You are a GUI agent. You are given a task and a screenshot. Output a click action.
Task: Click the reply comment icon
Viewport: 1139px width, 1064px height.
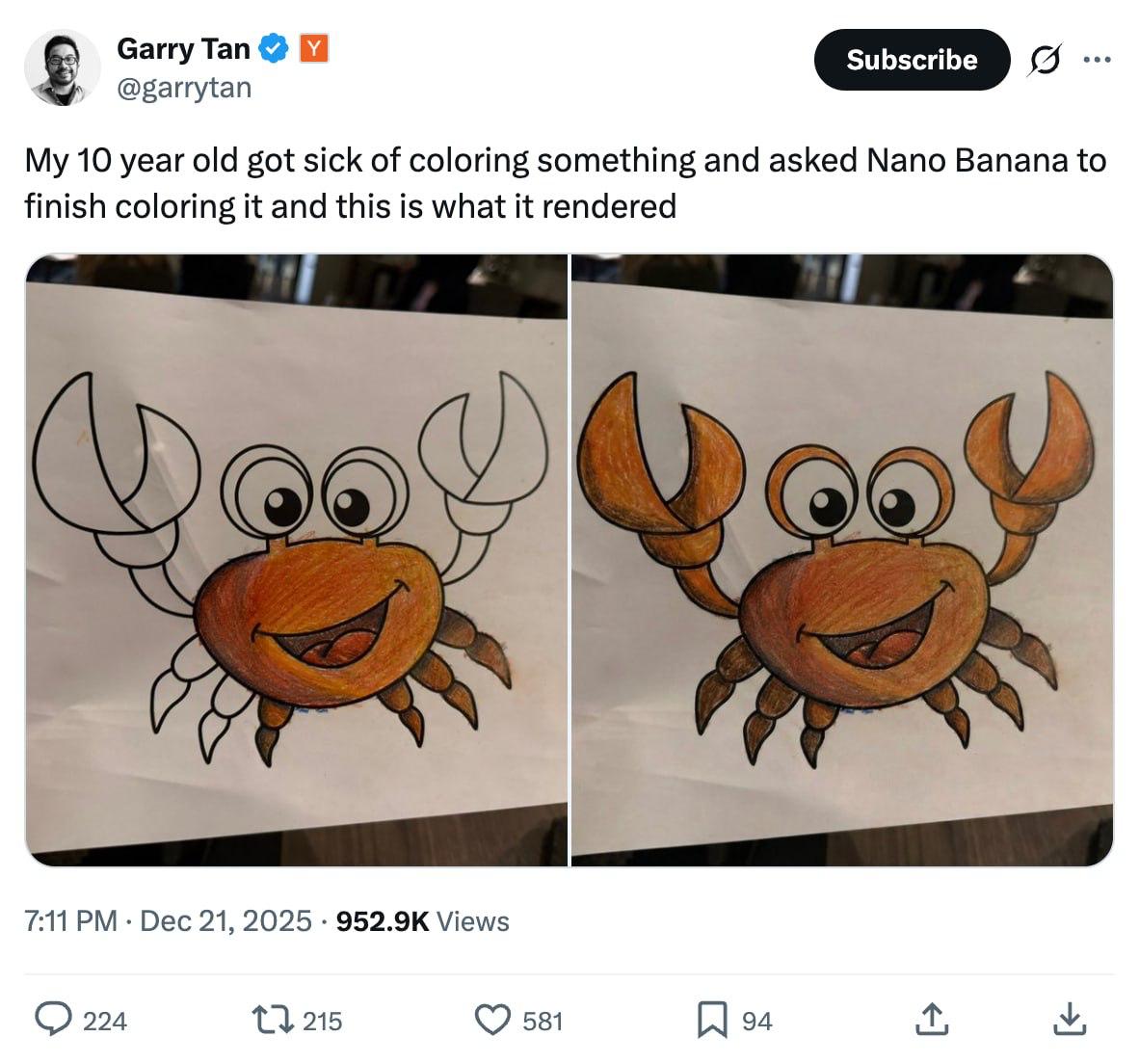[x=55, y=1019]
